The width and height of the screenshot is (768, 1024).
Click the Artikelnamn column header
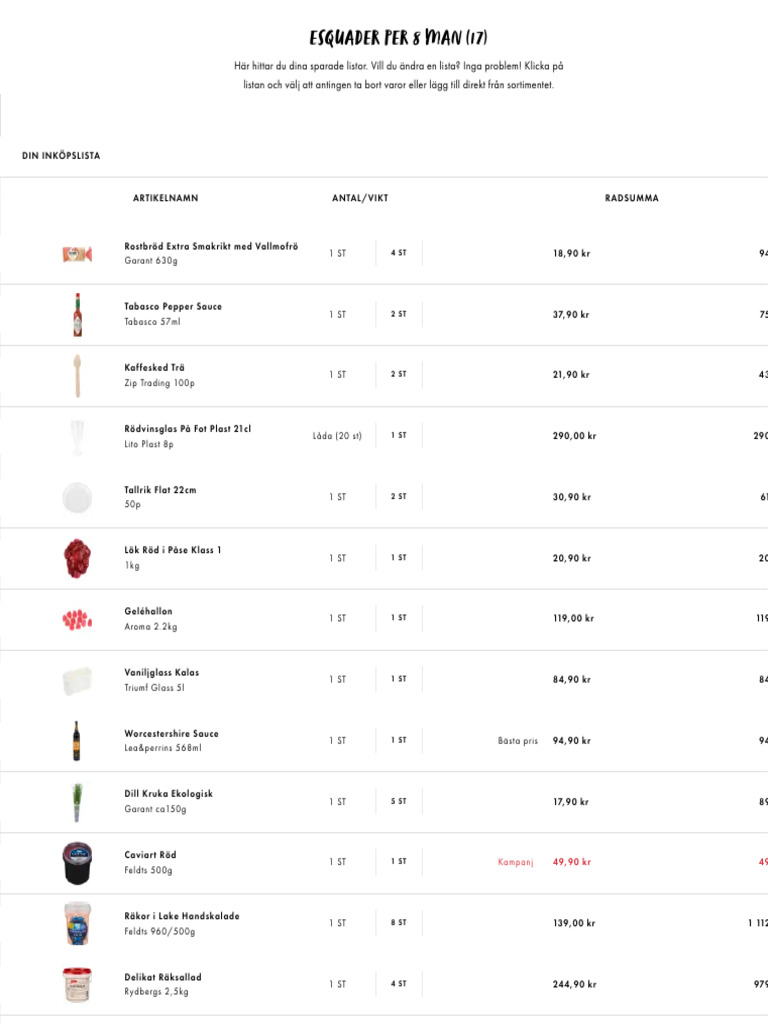pos(165,198)
